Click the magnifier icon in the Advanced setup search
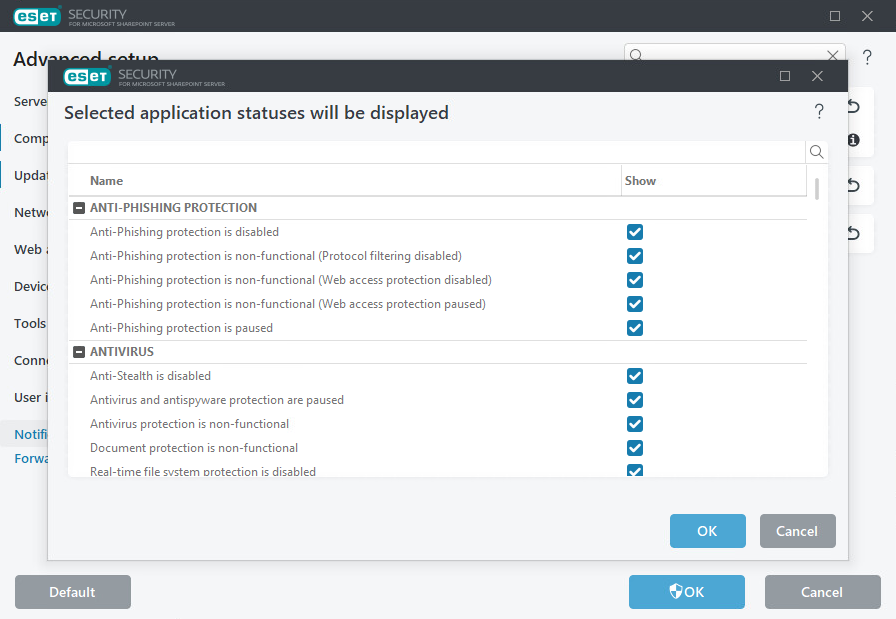This screenshot has height=619, width=896. tap(636, 56)
